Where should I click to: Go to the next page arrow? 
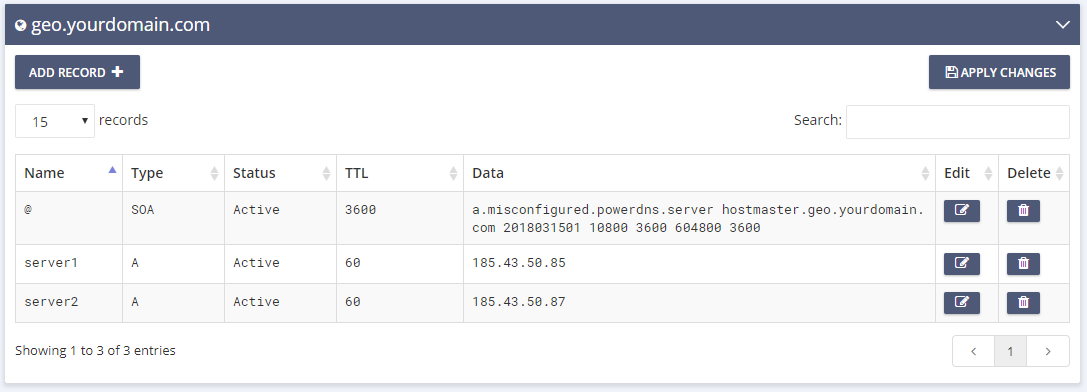tap(1047, 351)
